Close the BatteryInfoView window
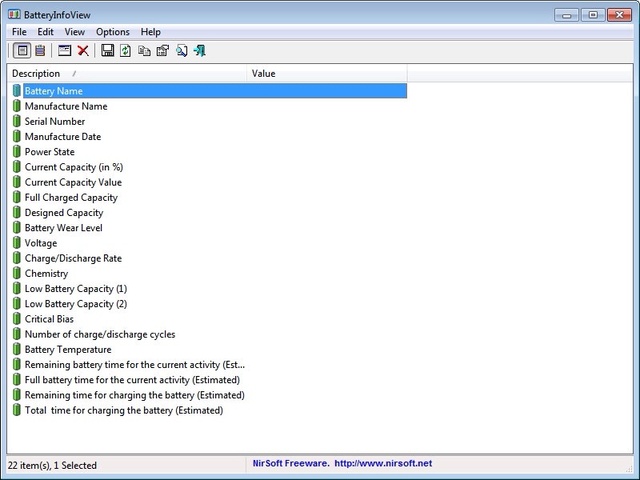This screenshot has height=480, width=640. click(x=619, y=15)
